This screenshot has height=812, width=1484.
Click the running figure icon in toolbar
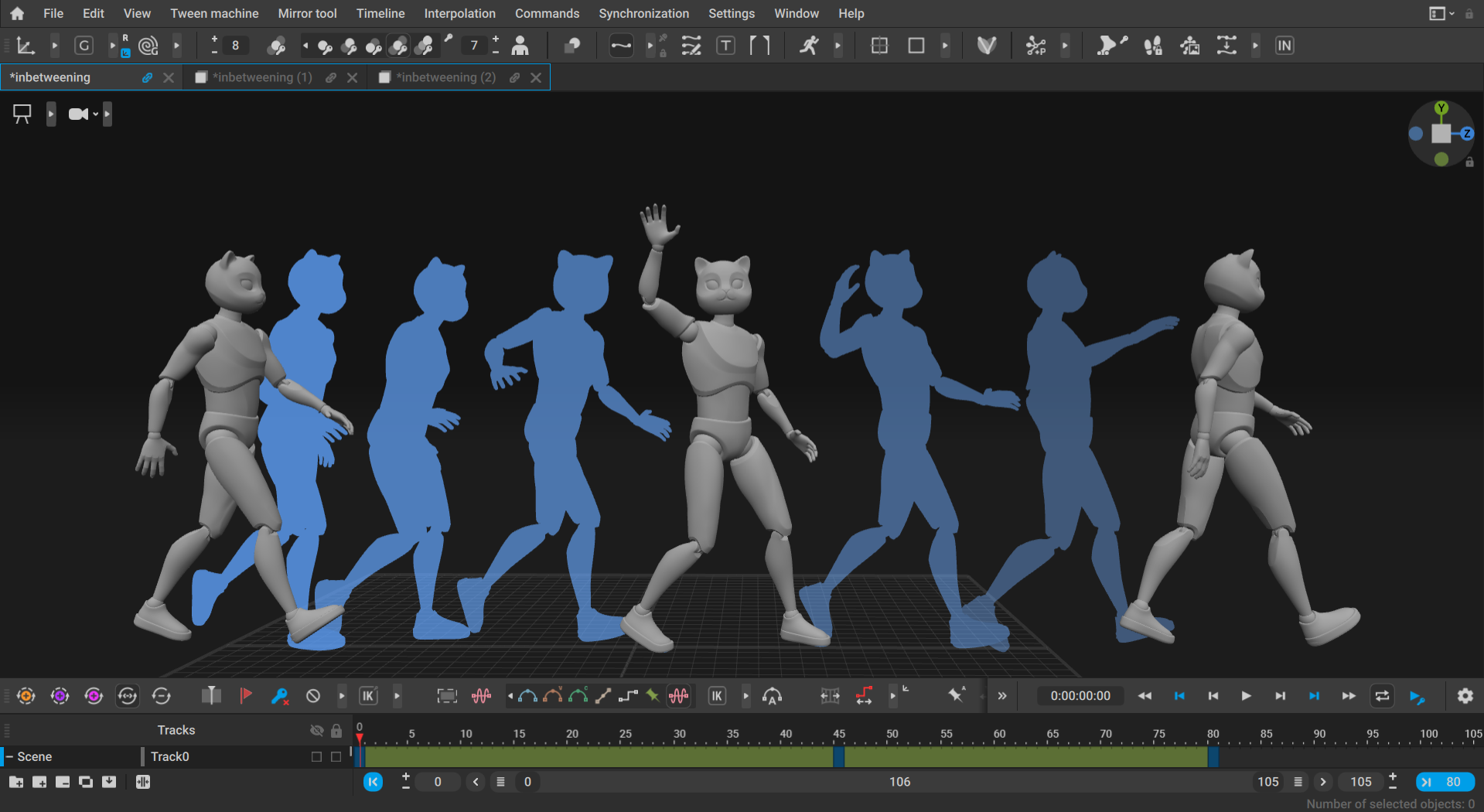pyautogui.click(x=809, y=46)
